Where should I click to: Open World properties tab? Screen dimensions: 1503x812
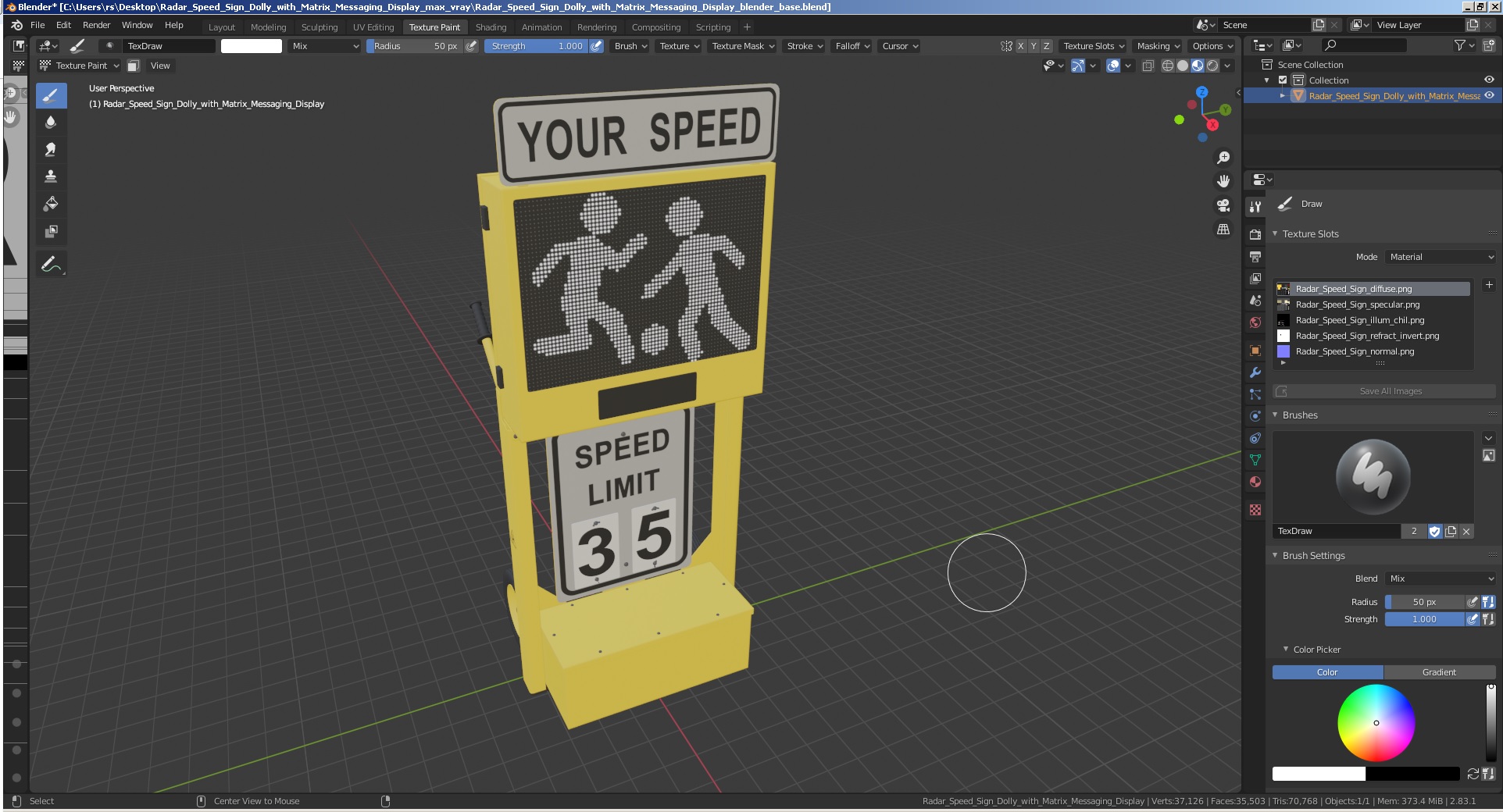click(x=1255, y=322)
